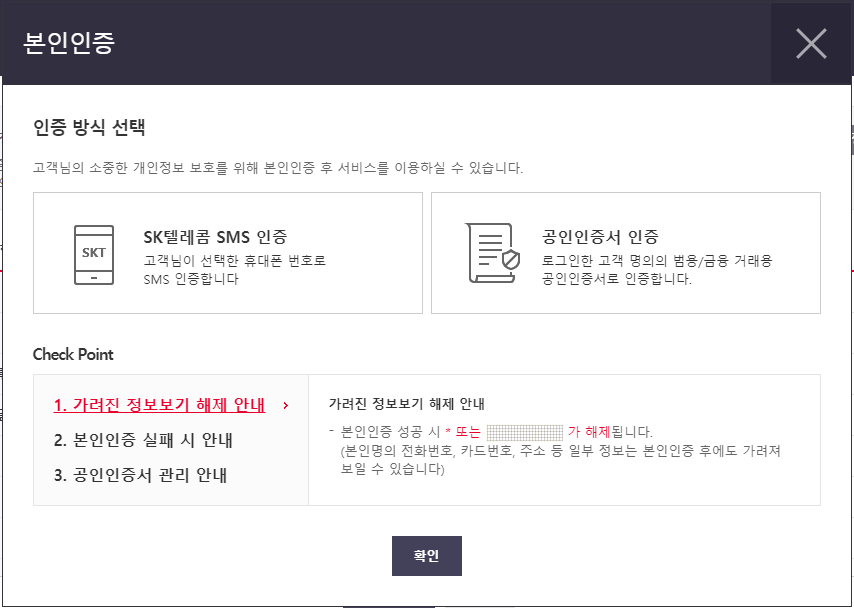Click the 고객님의 소중한 개인정보 보호 description text

(278, 168)
